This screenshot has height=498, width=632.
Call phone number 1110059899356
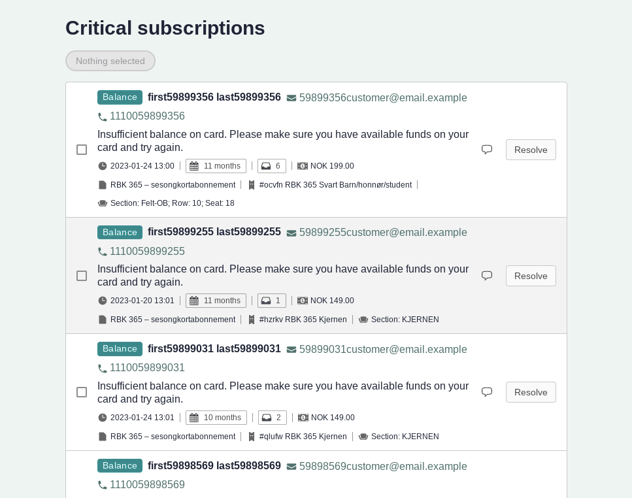(147, 116)
